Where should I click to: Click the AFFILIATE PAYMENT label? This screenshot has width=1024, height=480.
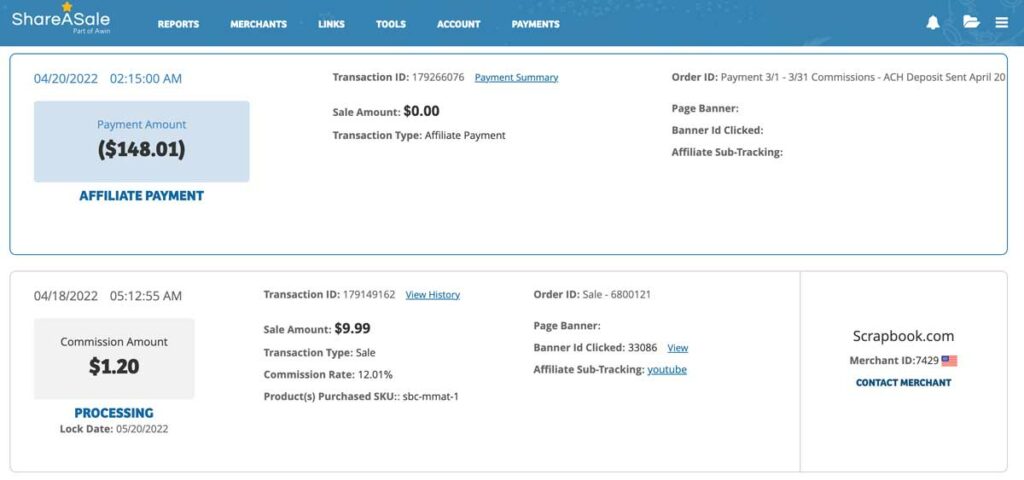point(142,196)
